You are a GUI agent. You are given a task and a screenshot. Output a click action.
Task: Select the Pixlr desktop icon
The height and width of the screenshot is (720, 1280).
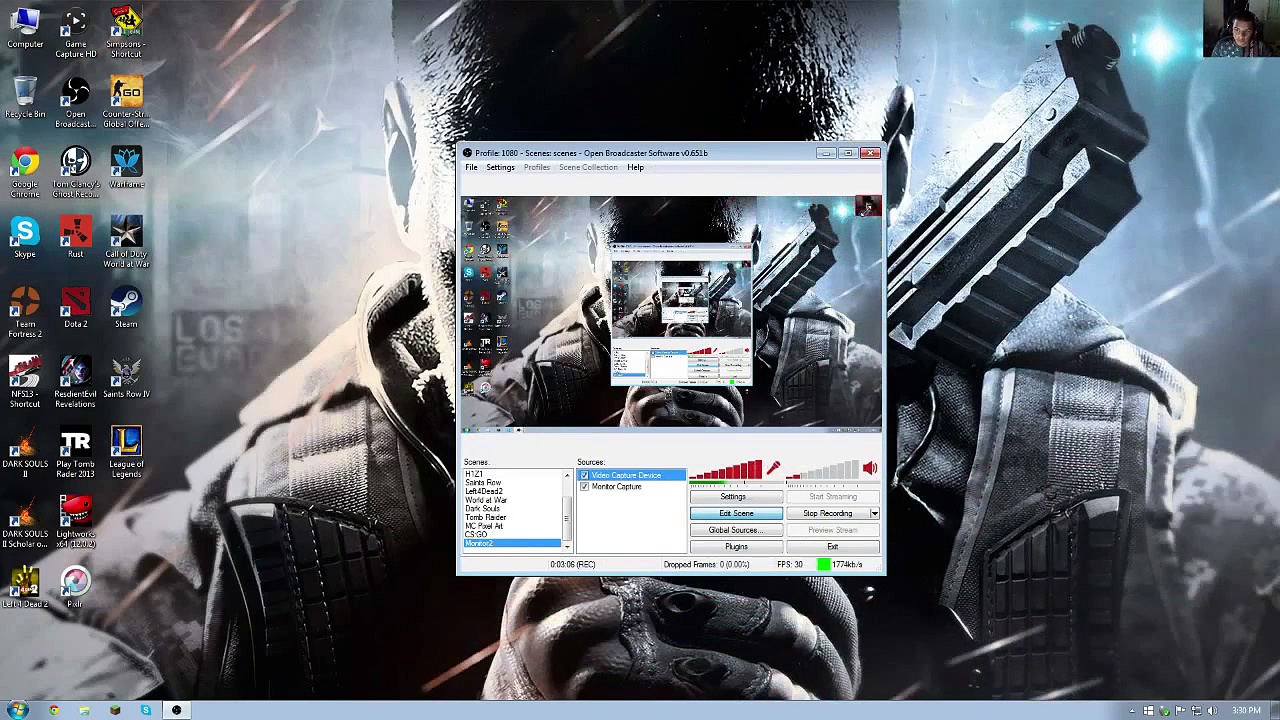tap(75, 588)
